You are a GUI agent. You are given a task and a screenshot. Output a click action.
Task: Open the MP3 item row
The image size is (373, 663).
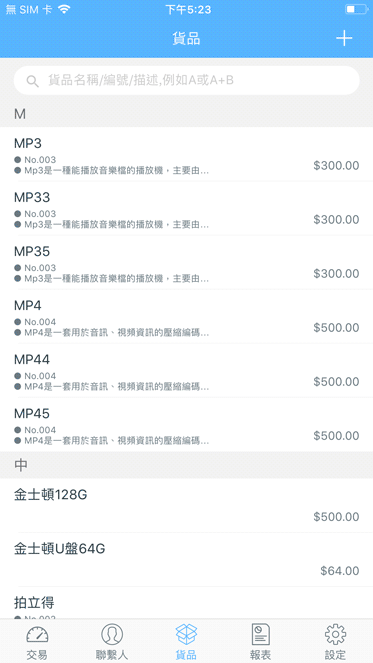186,154
